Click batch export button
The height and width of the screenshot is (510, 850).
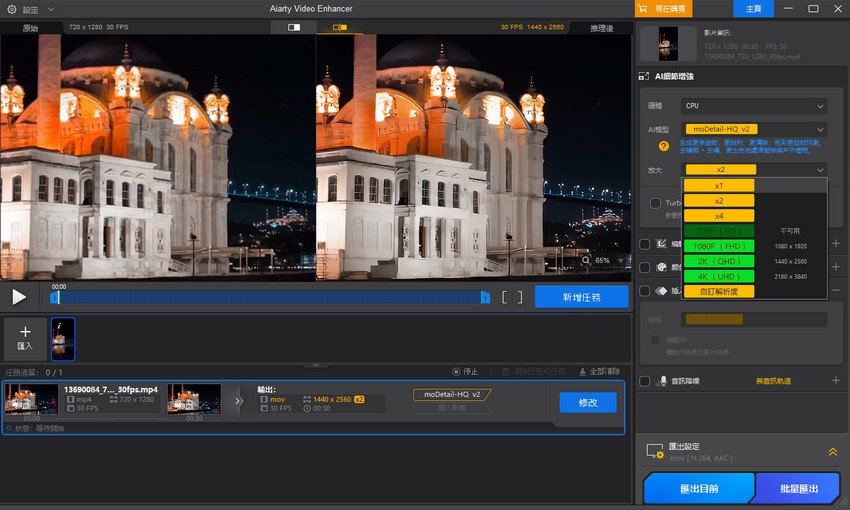click(x=799, y=488)
